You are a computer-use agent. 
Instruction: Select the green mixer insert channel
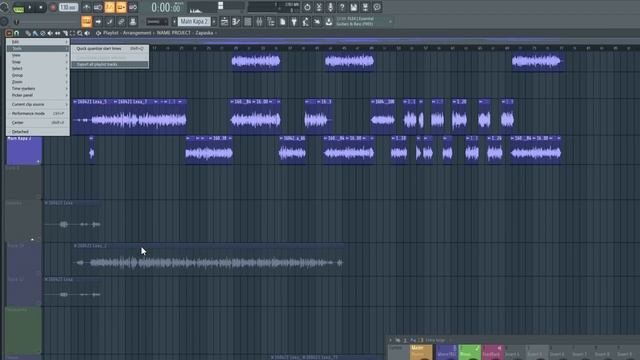[x=469, y=353]
